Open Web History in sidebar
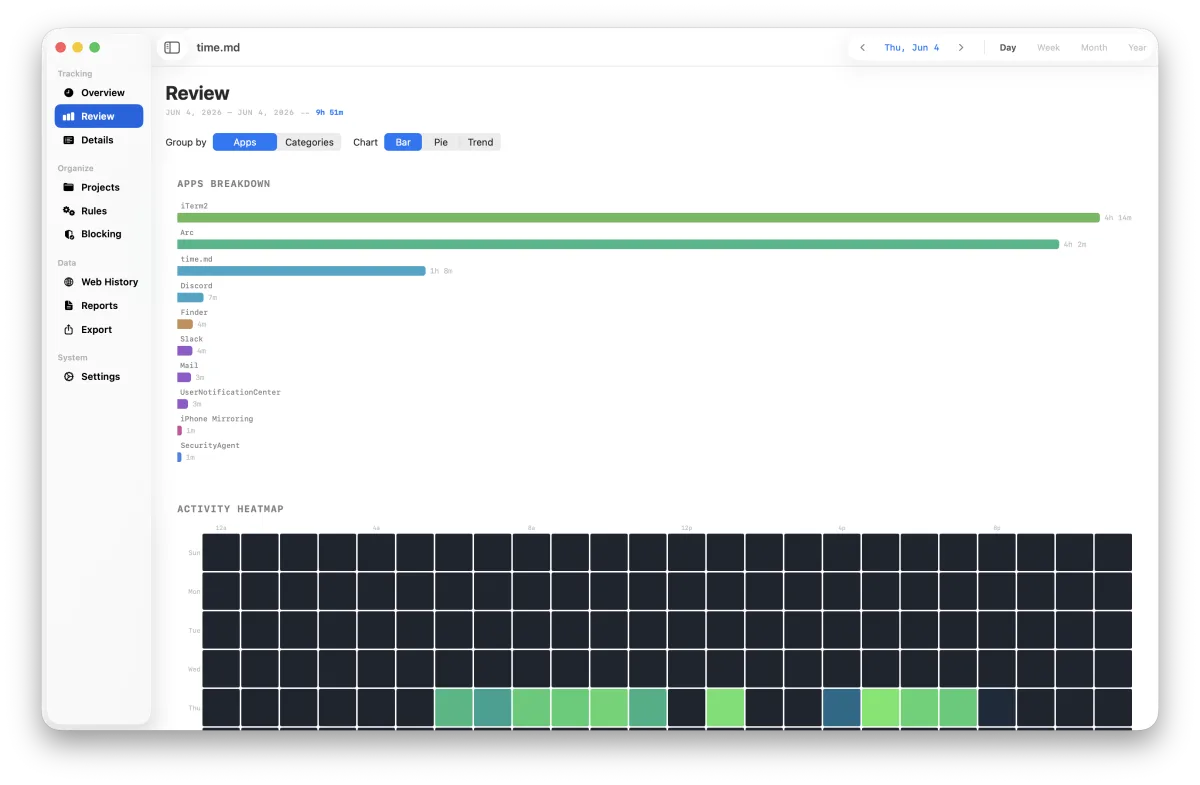1200x785 pixels. (99, 282)
